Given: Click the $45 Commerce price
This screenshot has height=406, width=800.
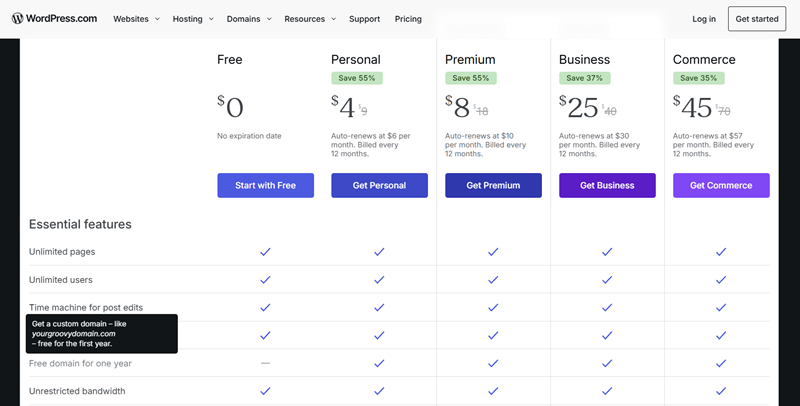Looking at the screenshot, I should tap(692, 107).
